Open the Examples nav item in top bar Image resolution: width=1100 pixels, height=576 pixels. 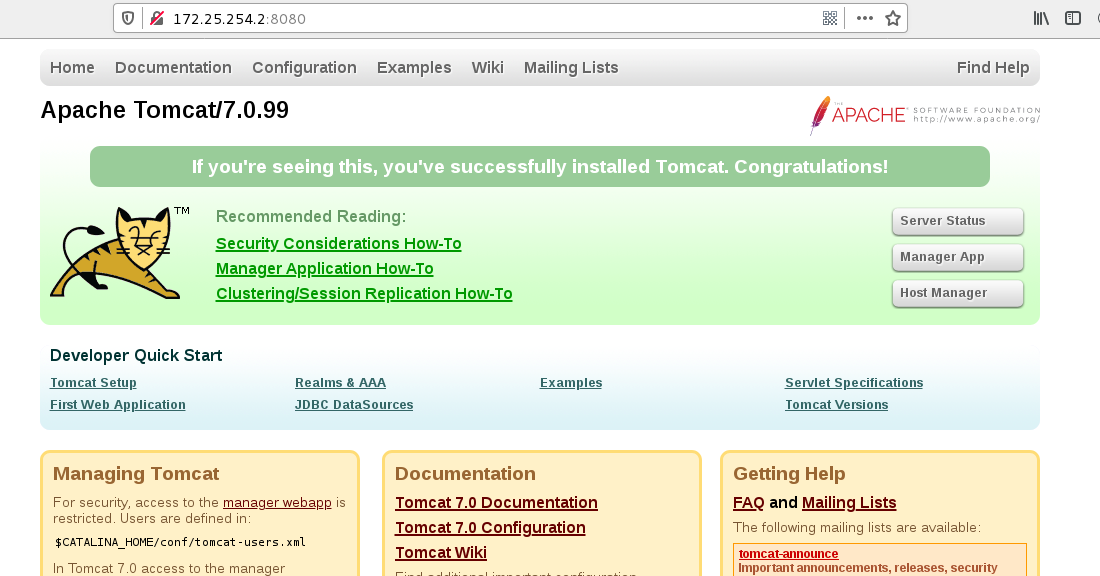(x=414, y=67)
